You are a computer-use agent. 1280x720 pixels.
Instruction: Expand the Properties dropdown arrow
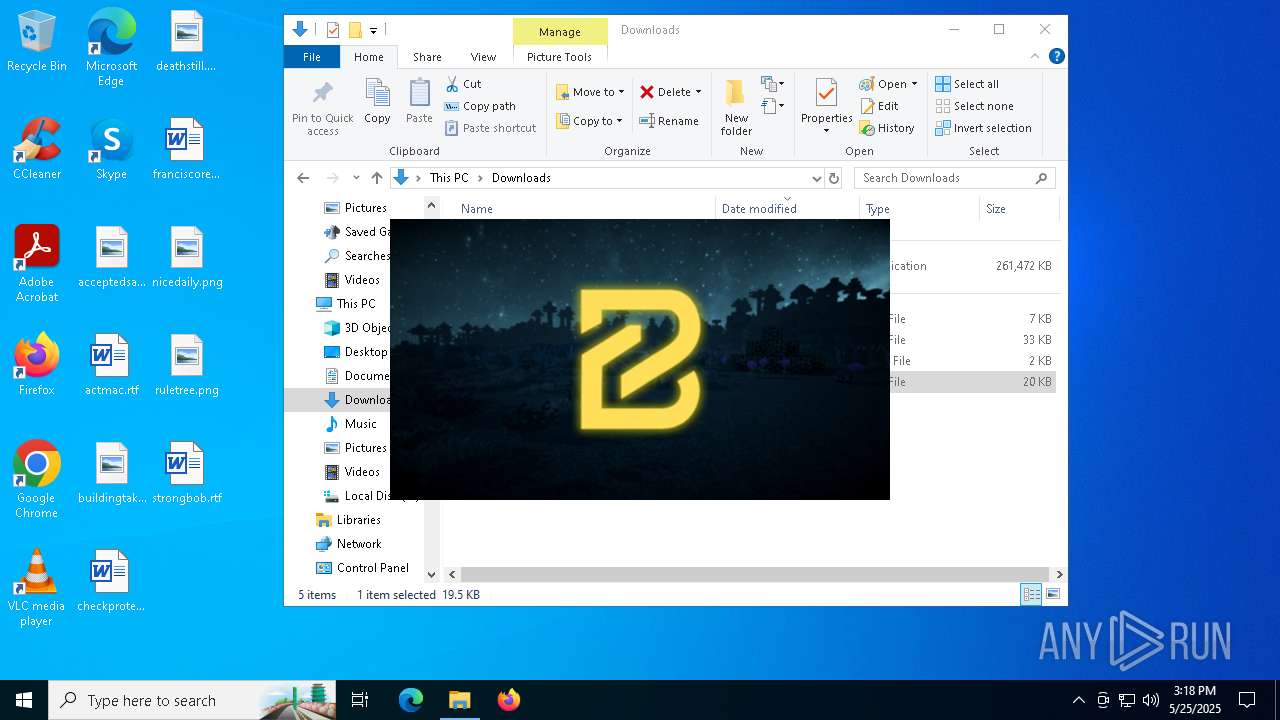point(826,130)
